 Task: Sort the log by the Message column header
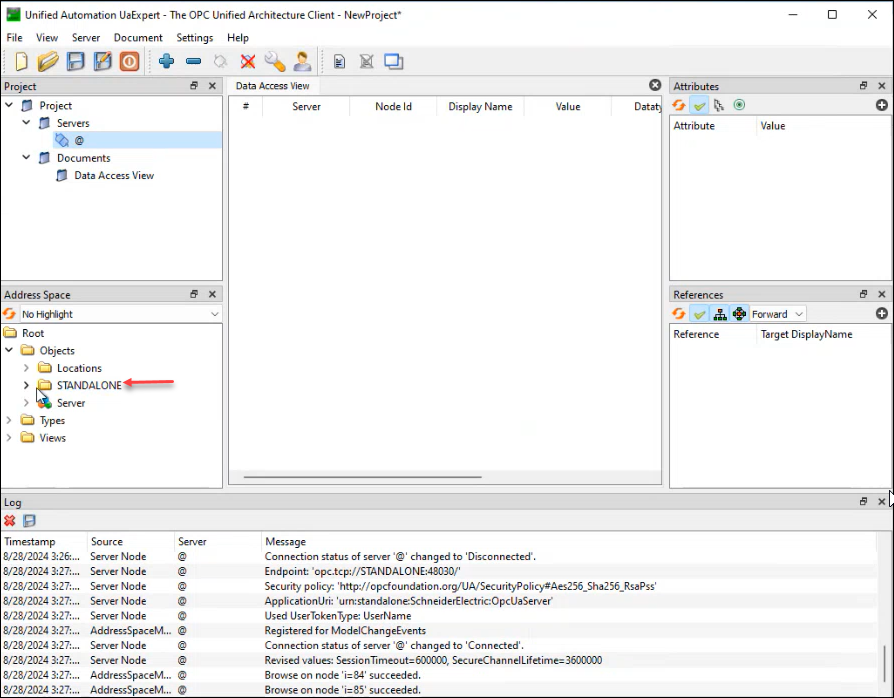[x=568, y=542]
